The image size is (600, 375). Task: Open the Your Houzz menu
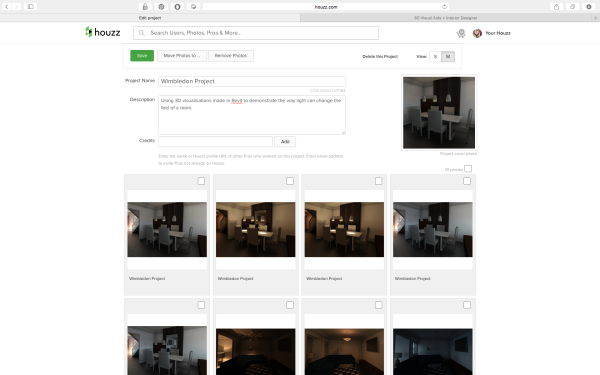[x=497, y=33]
